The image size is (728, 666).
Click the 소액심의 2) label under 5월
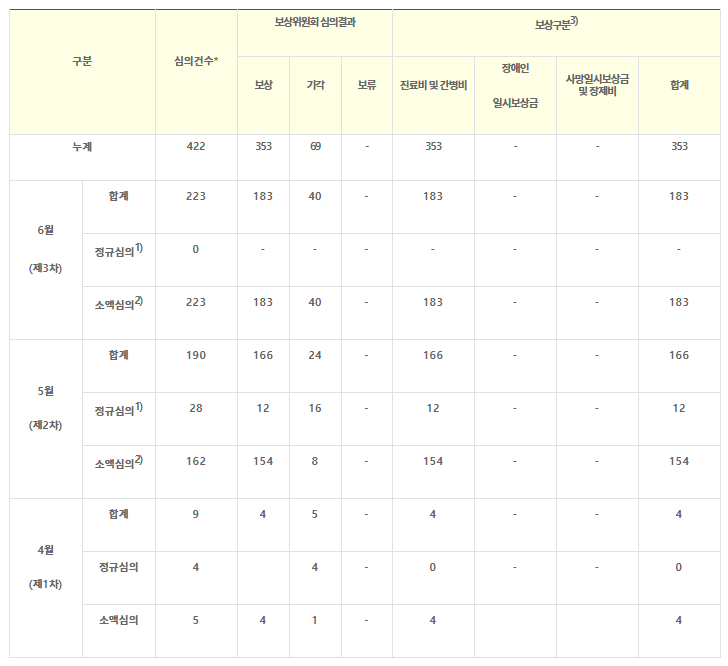(x=118, y=463)
